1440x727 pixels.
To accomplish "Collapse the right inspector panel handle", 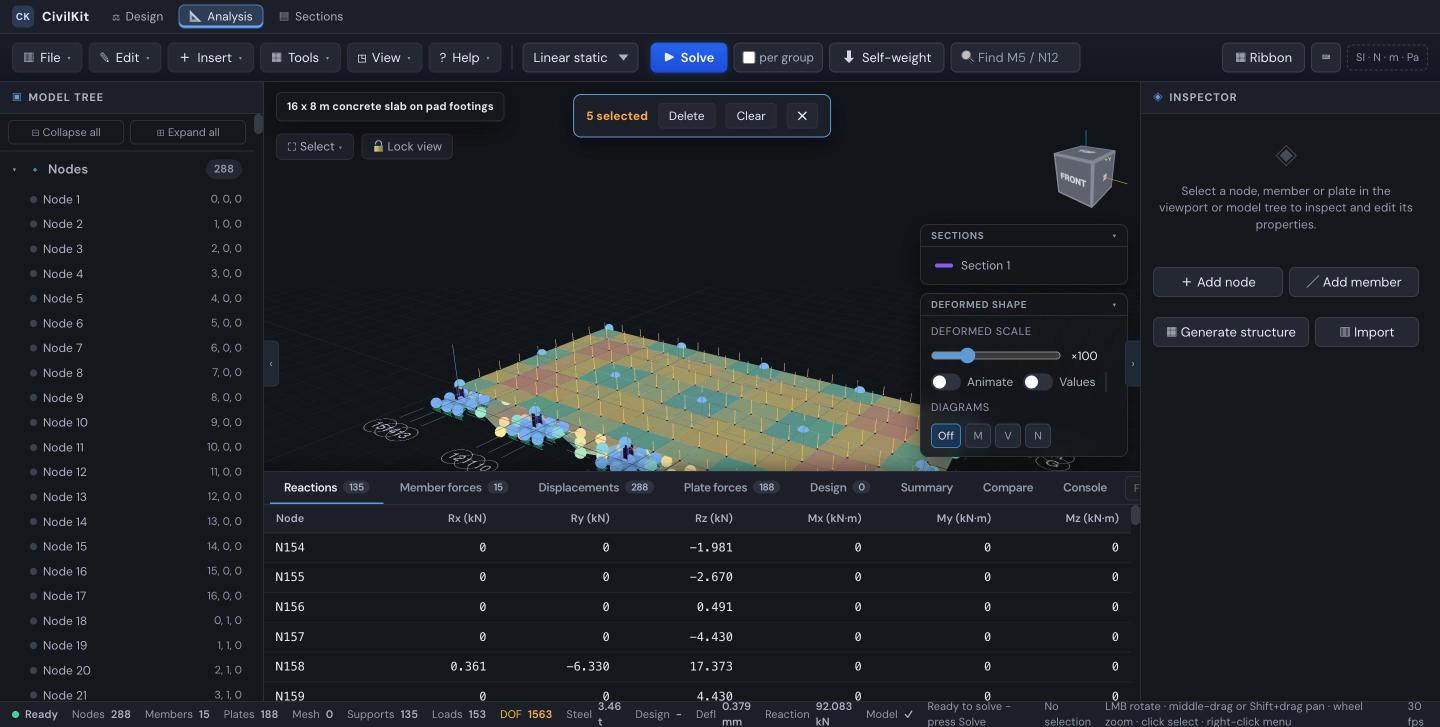I will 1133,364.
